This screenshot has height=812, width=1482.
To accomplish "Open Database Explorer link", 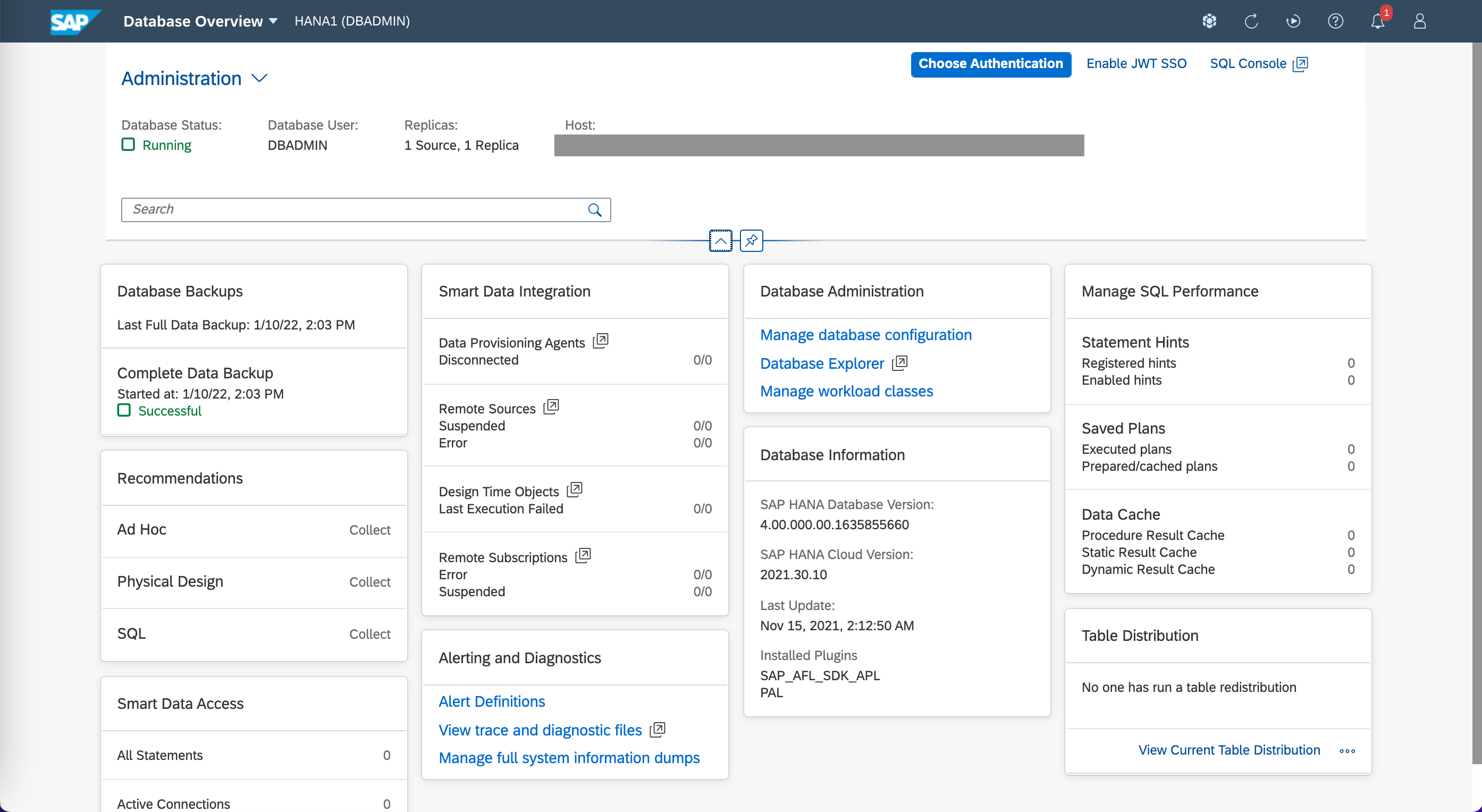I will (822, 363).
